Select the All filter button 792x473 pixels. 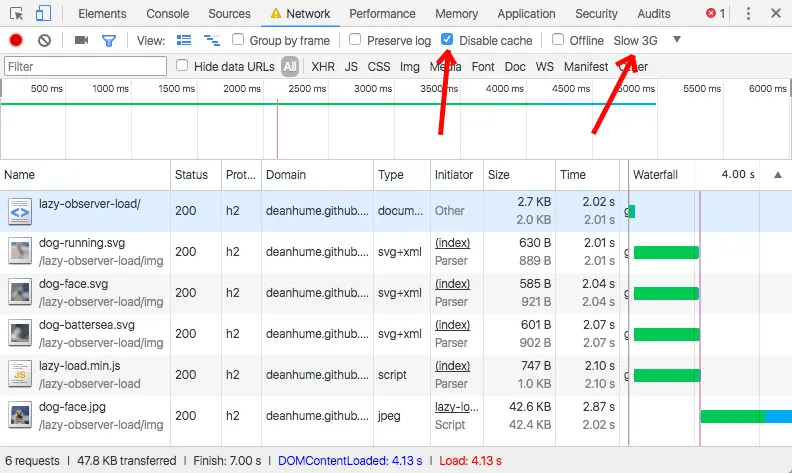pyautogui.click(x=290, y=67)
